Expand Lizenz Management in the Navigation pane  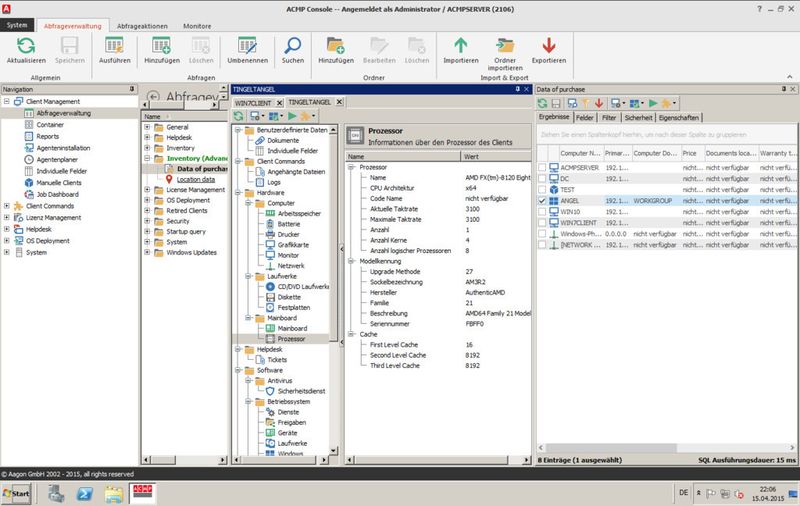coord(7,218)
